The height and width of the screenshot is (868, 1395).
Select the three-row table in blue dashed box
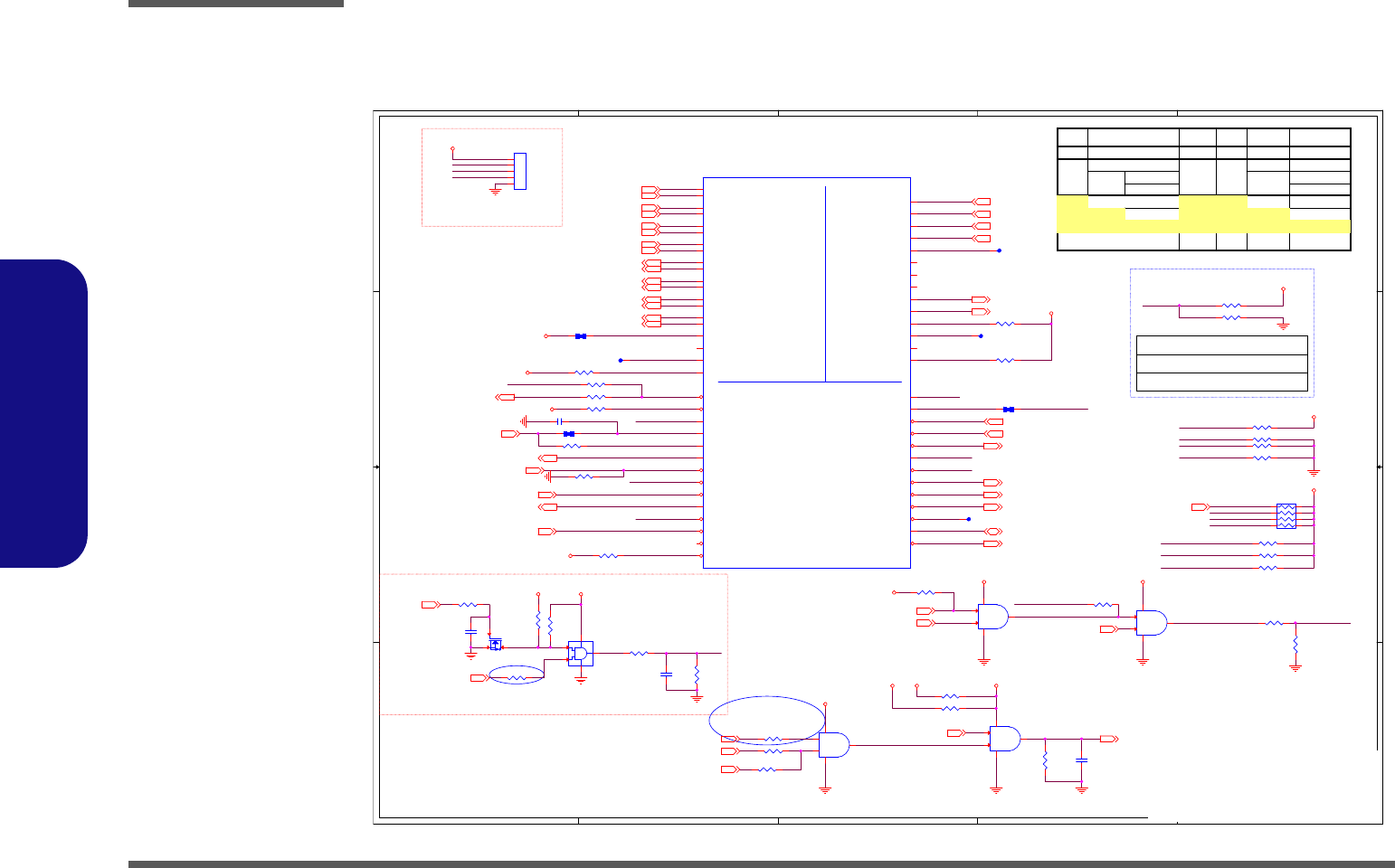1221,363
